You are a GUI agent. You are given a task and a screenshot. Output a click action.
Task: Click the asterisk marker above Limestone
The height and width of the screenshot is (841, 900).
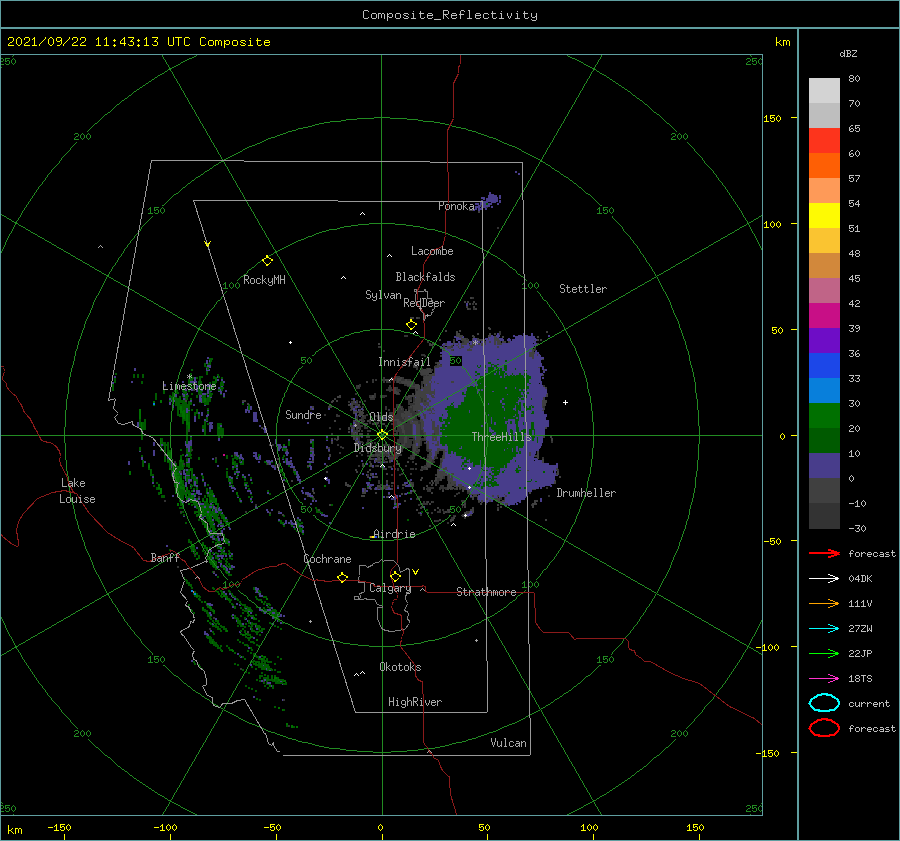(189, 377)
